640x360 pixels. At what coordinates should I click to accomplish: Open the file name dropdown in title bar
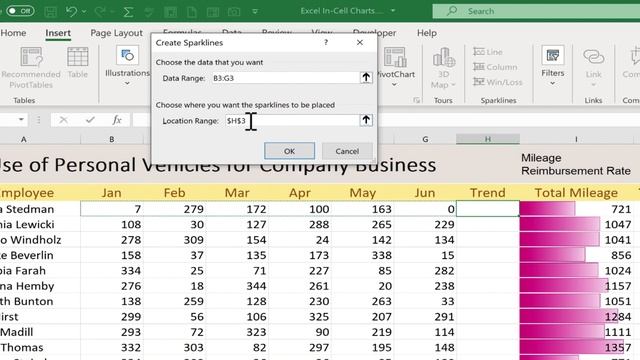(x=393, y=11)
